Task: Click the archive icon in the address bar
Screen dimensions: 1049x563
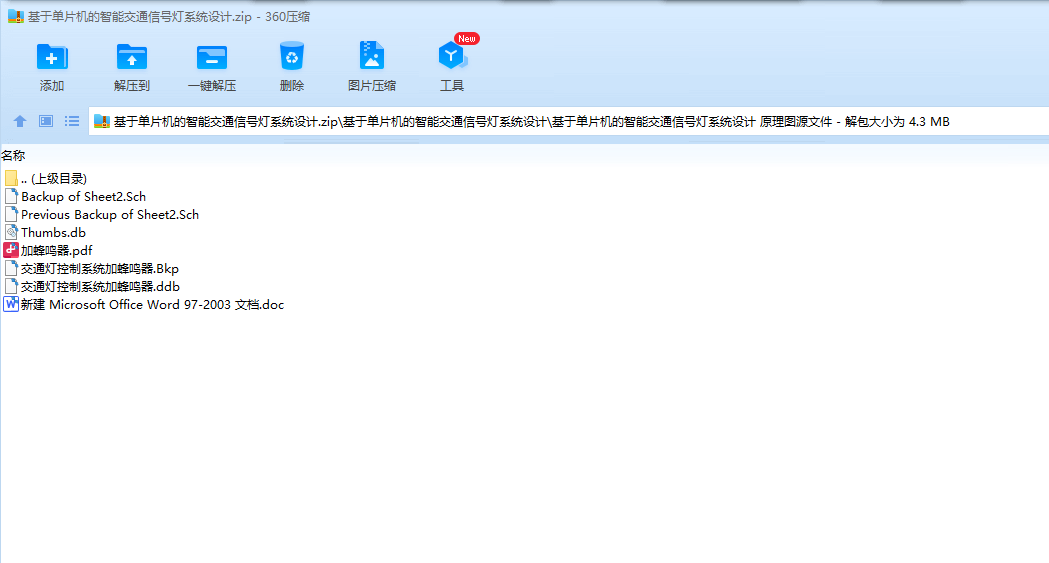Action: (x=102, y=121)
